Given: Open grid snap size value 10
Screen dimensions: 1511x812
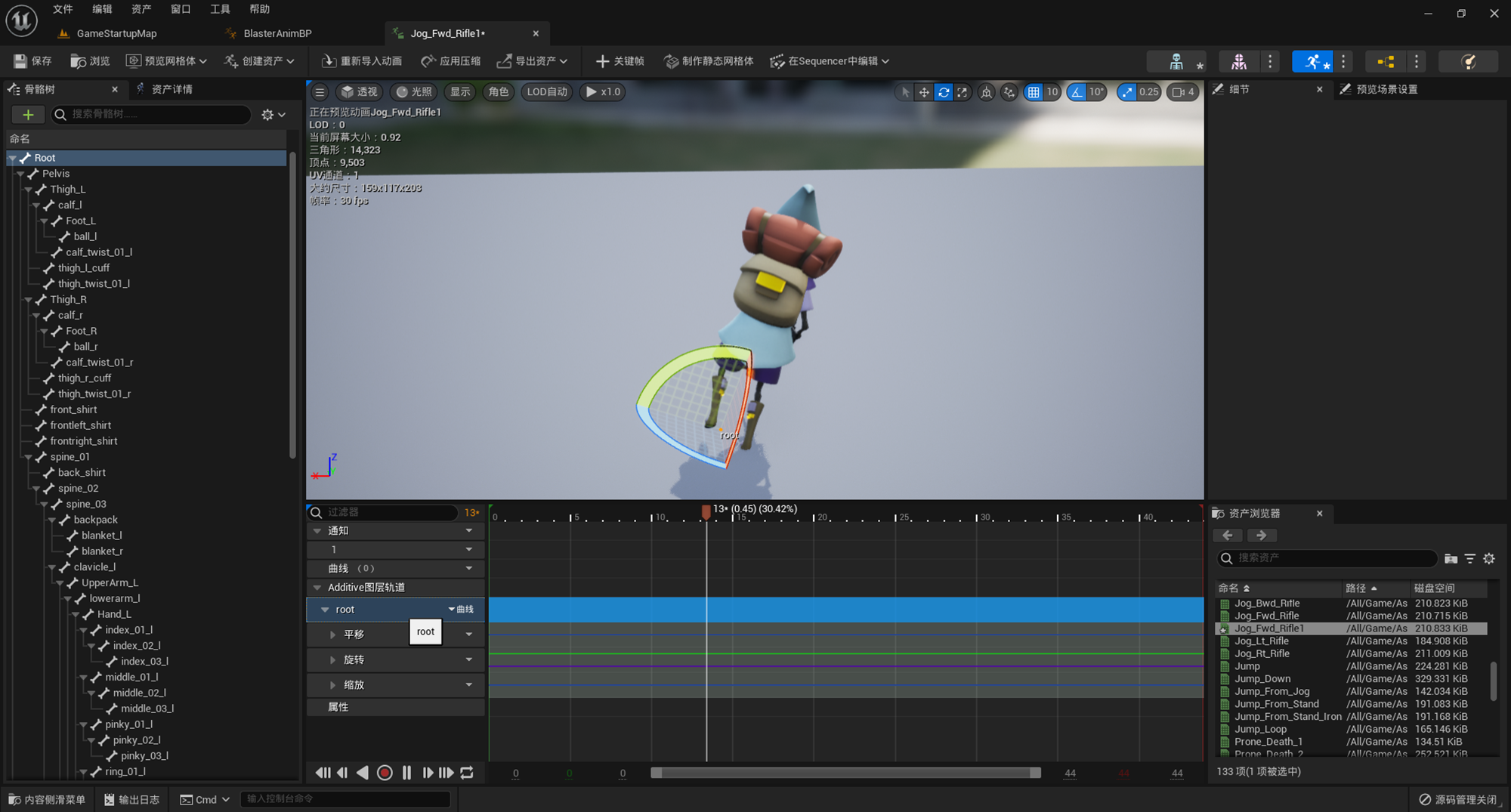Looking at the screenshot, I should click(1052, 92).
